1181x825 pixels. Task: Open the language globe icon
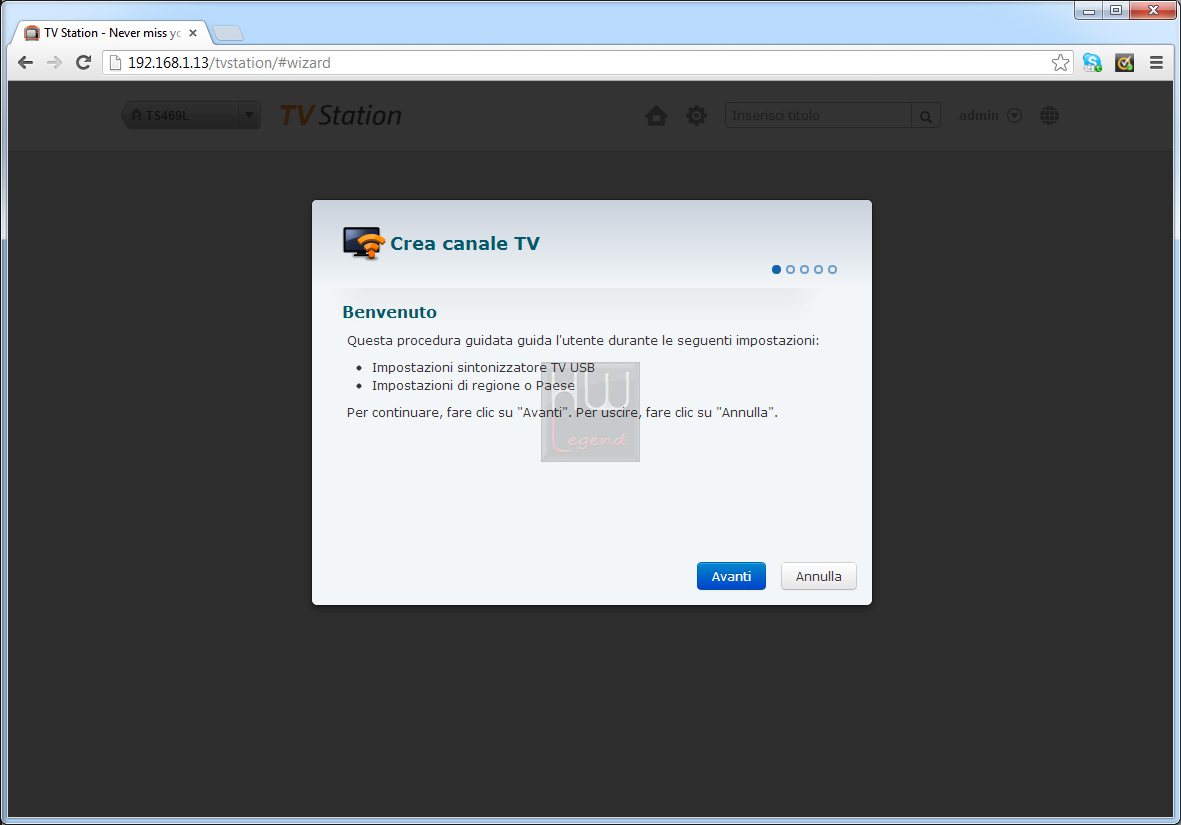(x=1049, y=115)
